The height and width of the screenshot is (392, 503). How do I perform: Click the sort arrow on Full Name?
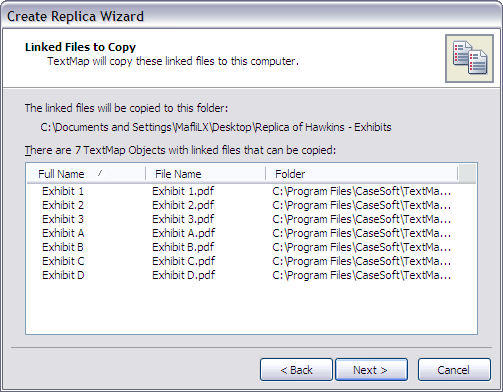(100, 173)
